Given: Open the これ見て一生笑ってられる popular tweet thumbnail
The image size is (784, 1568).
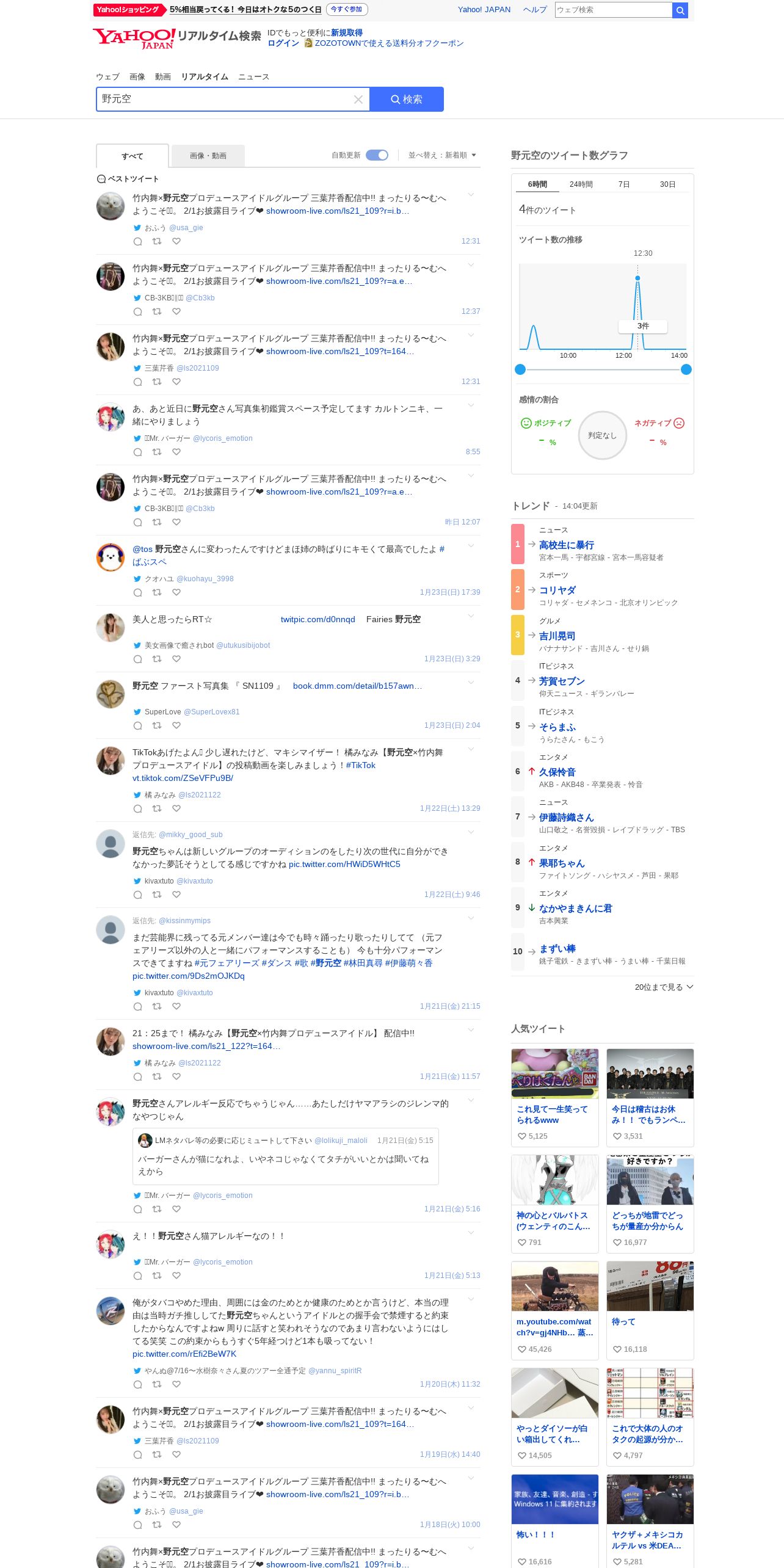Looking at the screenshot, I should pyautogui.click(x=555, y=1073).
